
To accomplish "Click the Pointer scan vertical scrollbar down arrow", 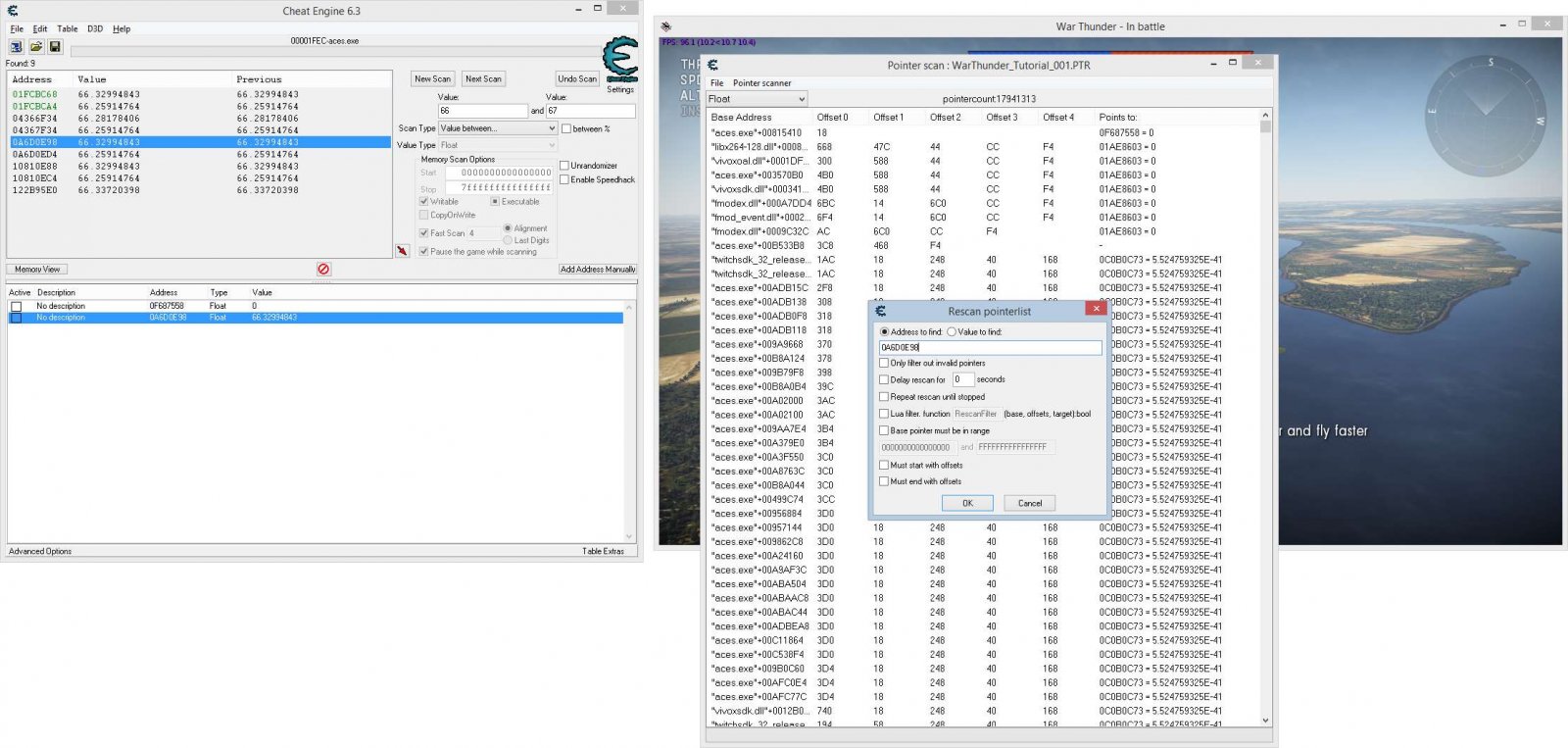I will click(1265, 721).
